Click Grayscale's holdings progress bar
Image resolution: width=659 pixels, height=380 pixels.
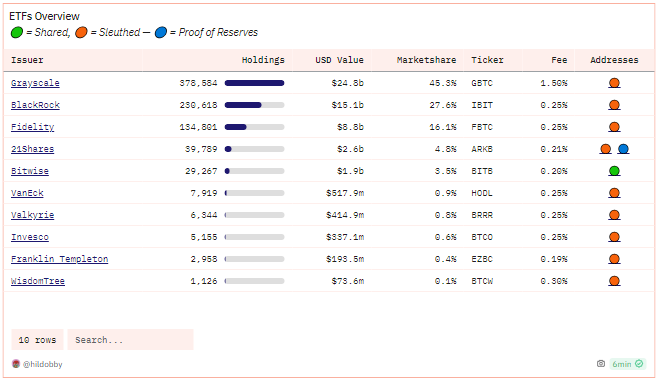255,83
